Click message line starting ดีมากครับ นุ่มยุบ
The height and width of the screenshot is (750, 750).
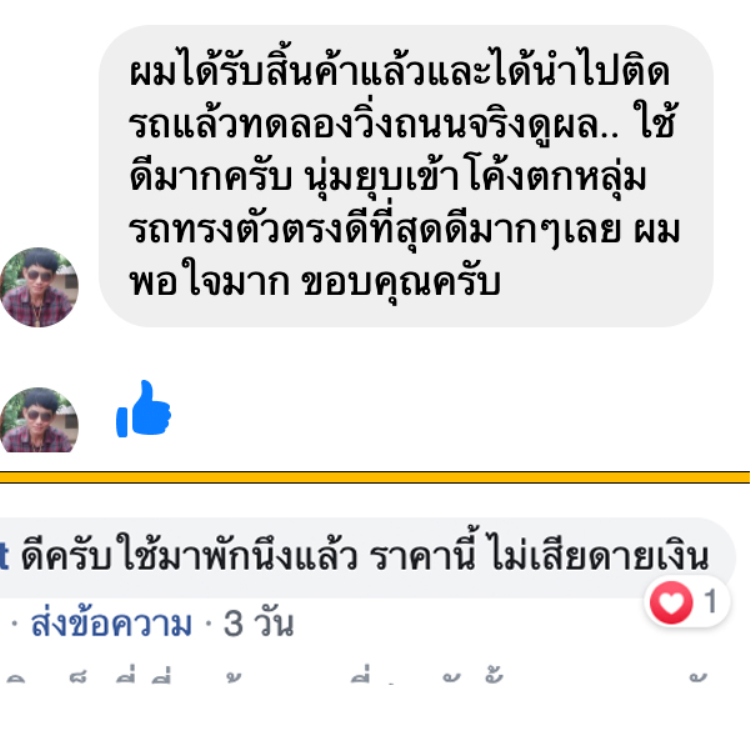387,177
